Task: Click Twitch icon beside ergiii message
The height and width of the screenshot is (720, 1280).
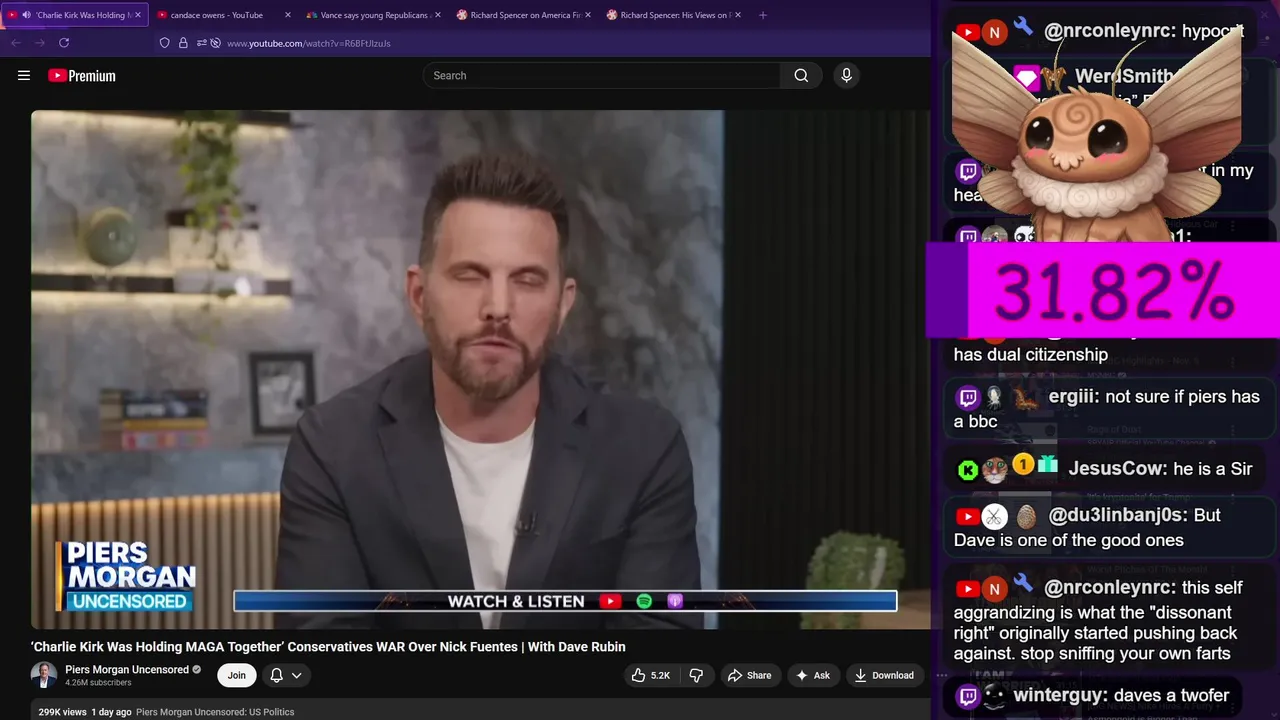Action: coord(967,398)
